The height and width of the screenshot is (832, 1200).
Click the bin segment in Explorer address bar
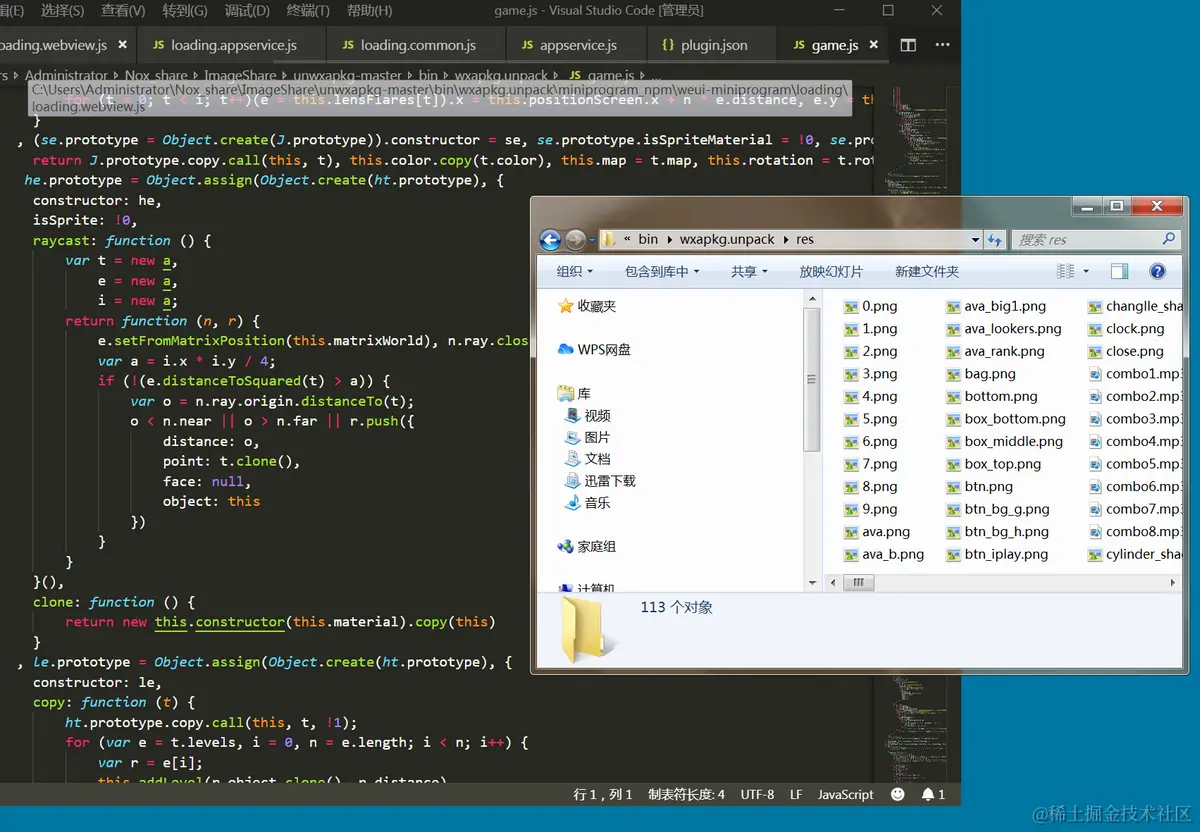point(648,240)
